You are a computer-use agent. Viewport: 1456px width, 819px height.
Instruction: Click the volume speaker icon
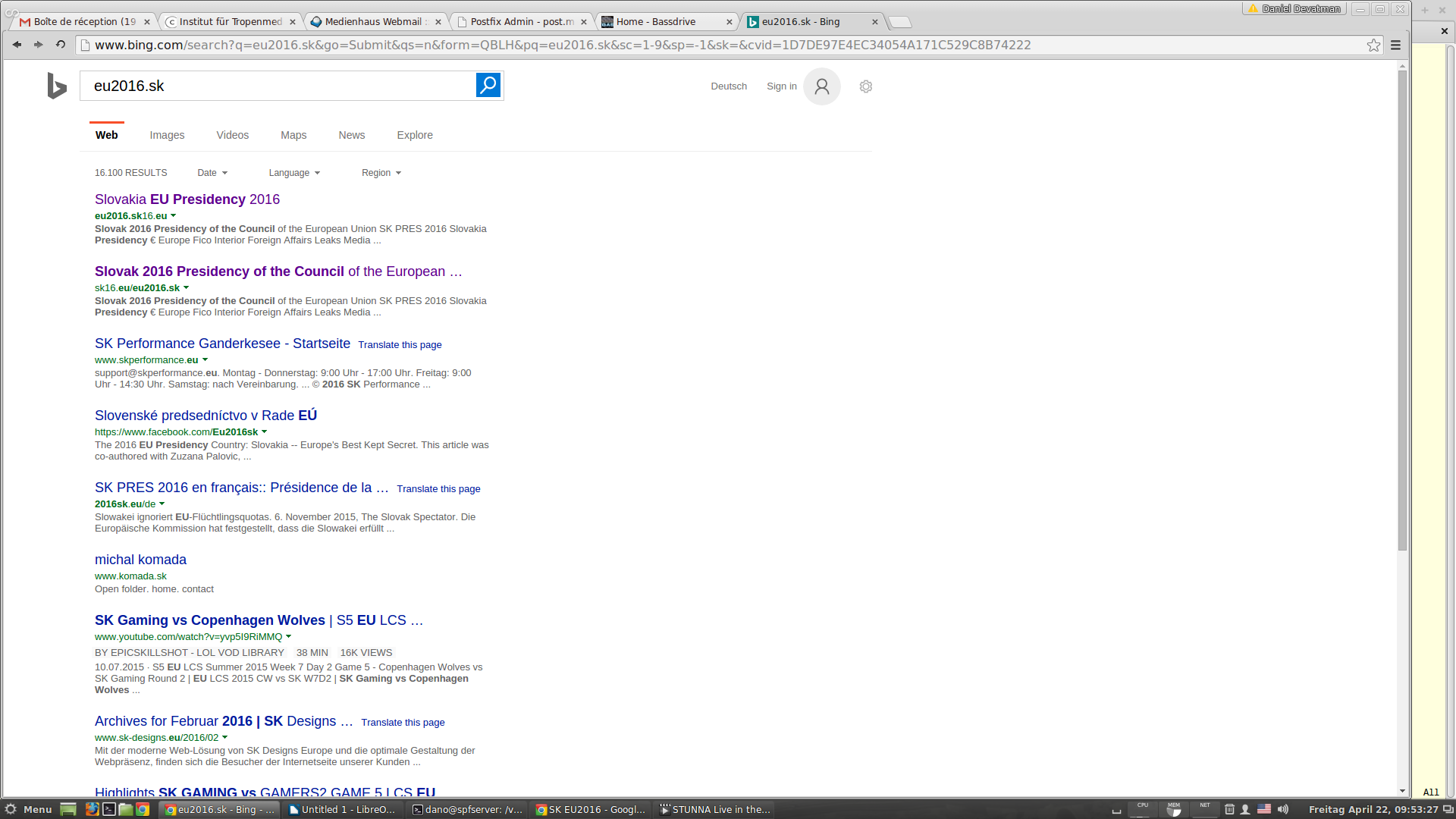click(1283, 809)
